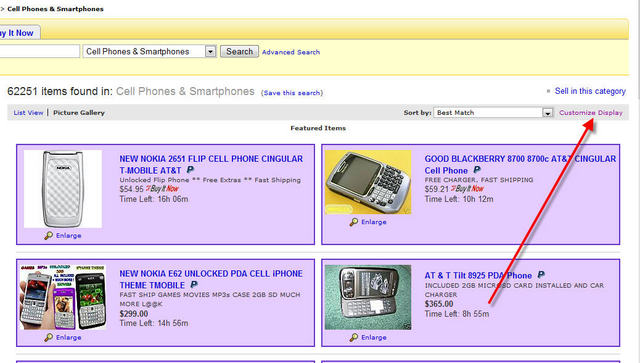Click the $365.00 price text

(x=439, y=304)
